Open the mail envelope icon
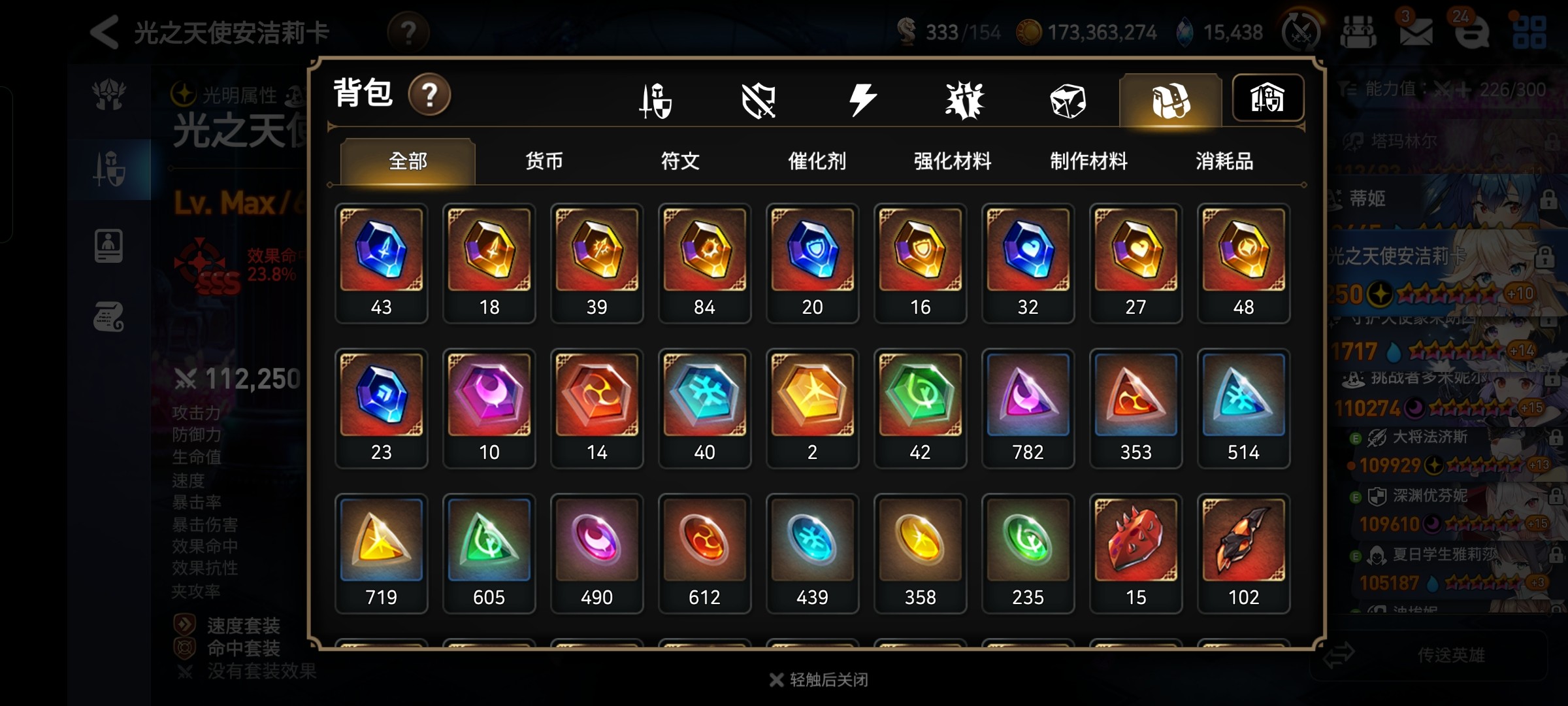Image resolution: width=1568 pixels, height=706 pixels. coord(1416,31)
